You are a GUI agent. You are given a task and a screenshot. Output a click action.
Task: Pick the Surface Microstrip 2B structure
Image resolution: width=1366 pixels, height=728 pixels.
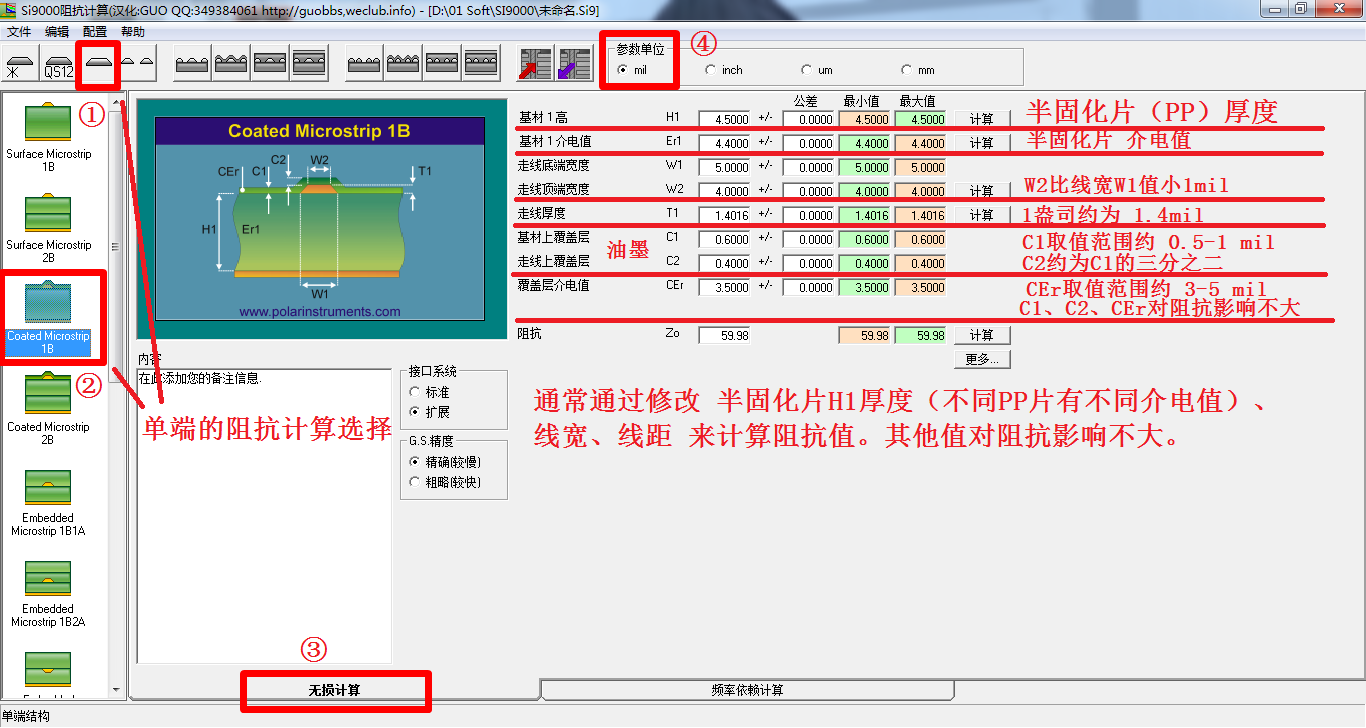[x=48, y=228]
